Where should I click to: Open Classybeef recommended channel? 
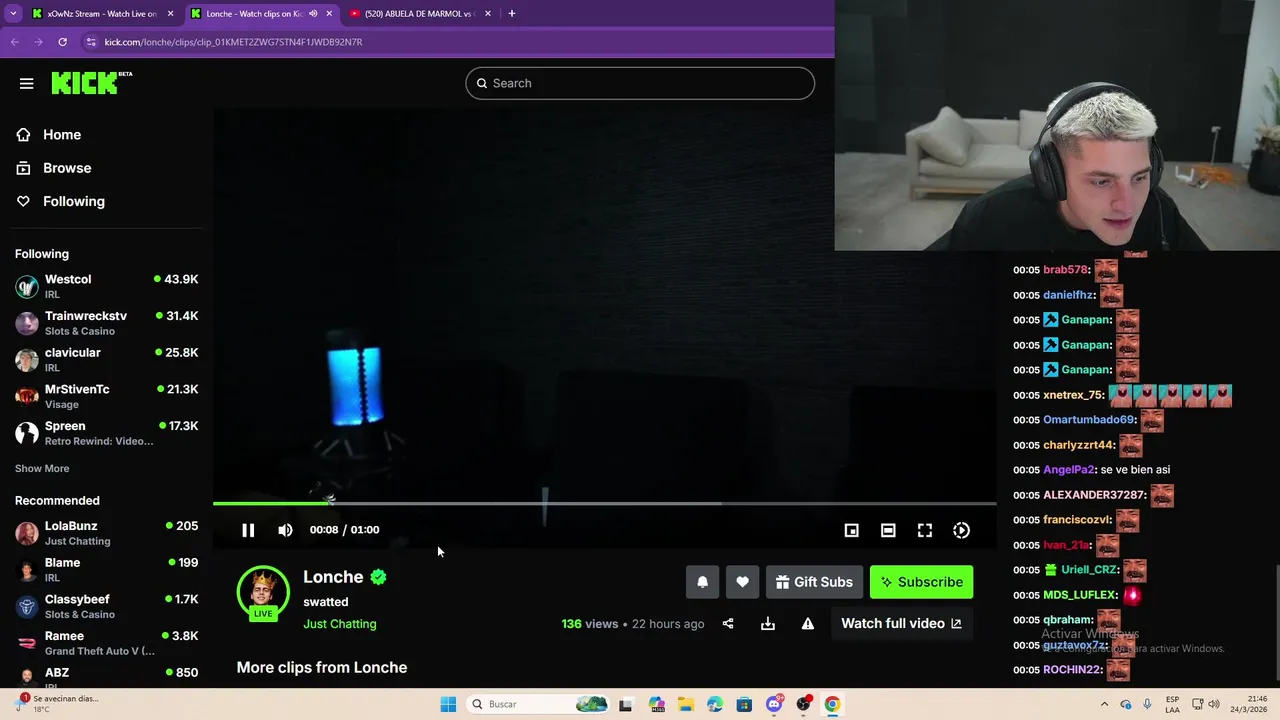coord(106,606)
